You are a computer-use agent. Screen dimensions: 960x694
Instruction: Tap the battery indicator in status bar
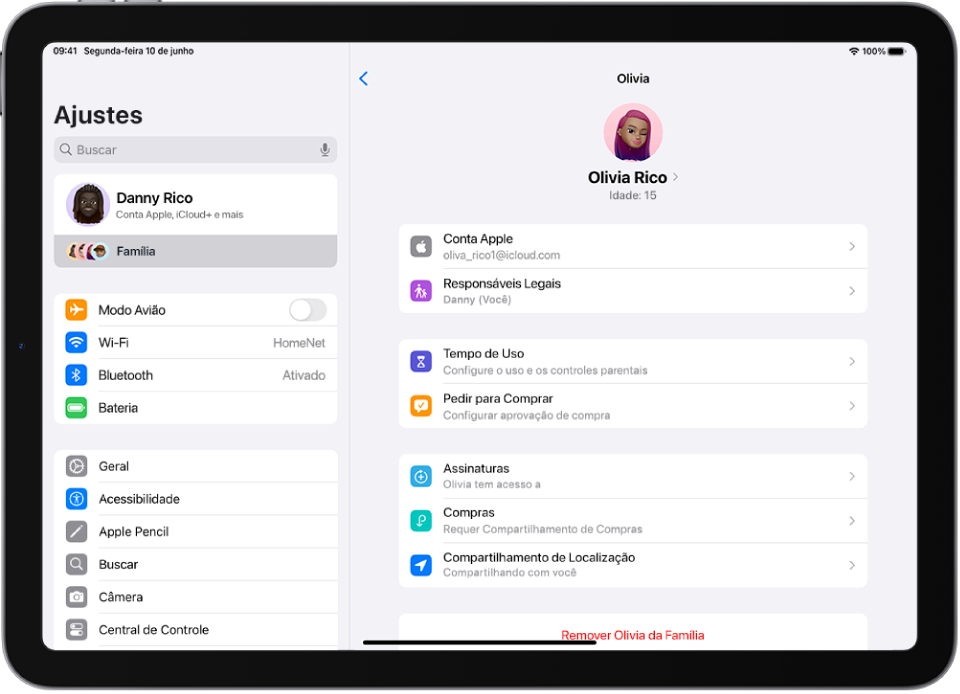896,51
